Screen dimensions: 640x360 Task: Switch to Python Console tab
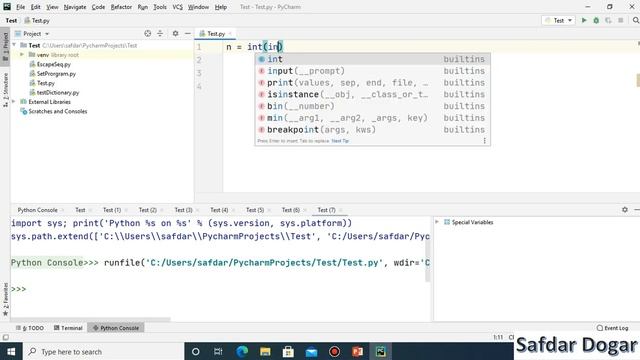click(38, 210)
